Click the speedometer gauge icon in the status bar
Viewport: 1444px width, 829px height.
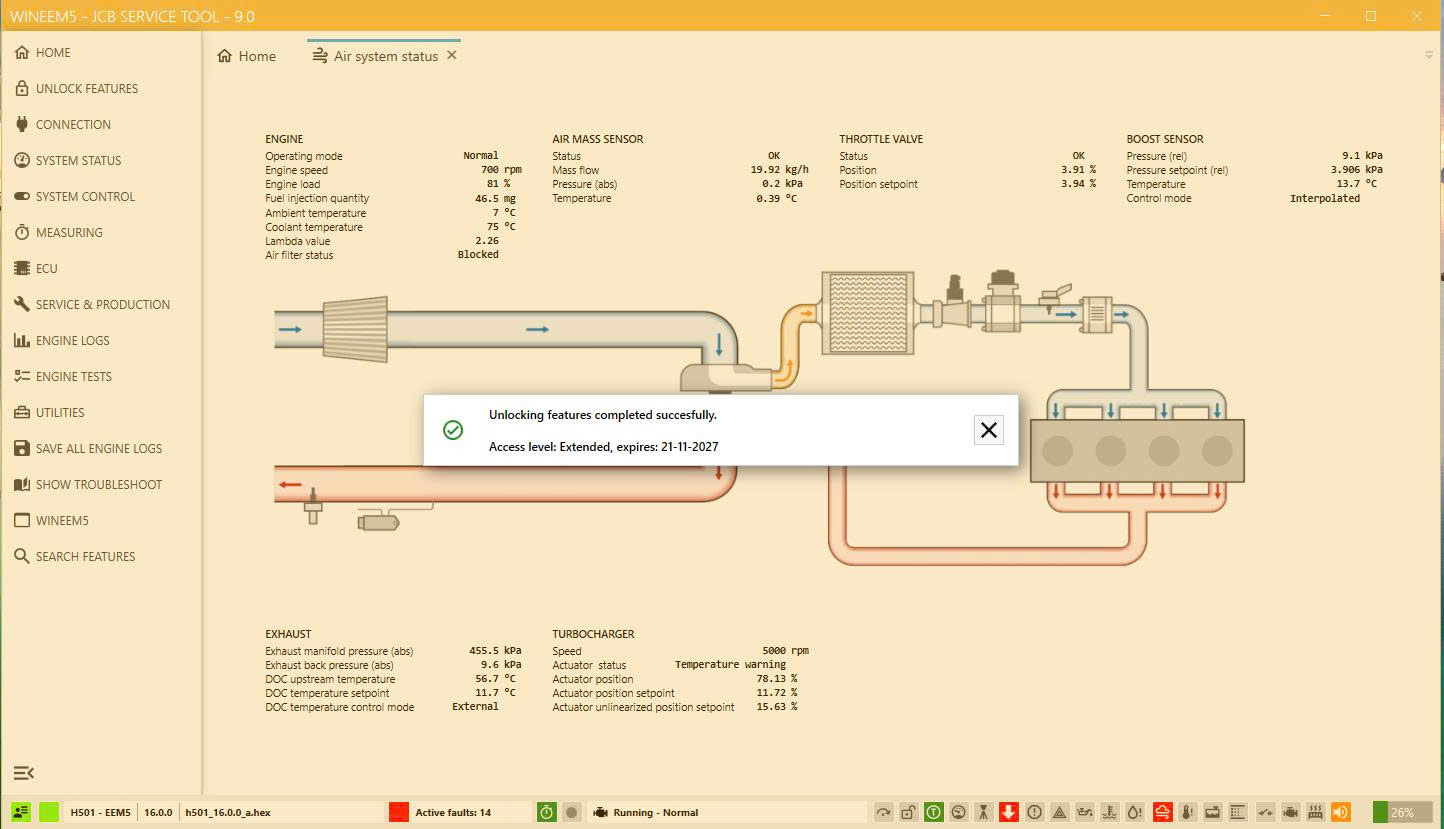(x=957, y=812)
